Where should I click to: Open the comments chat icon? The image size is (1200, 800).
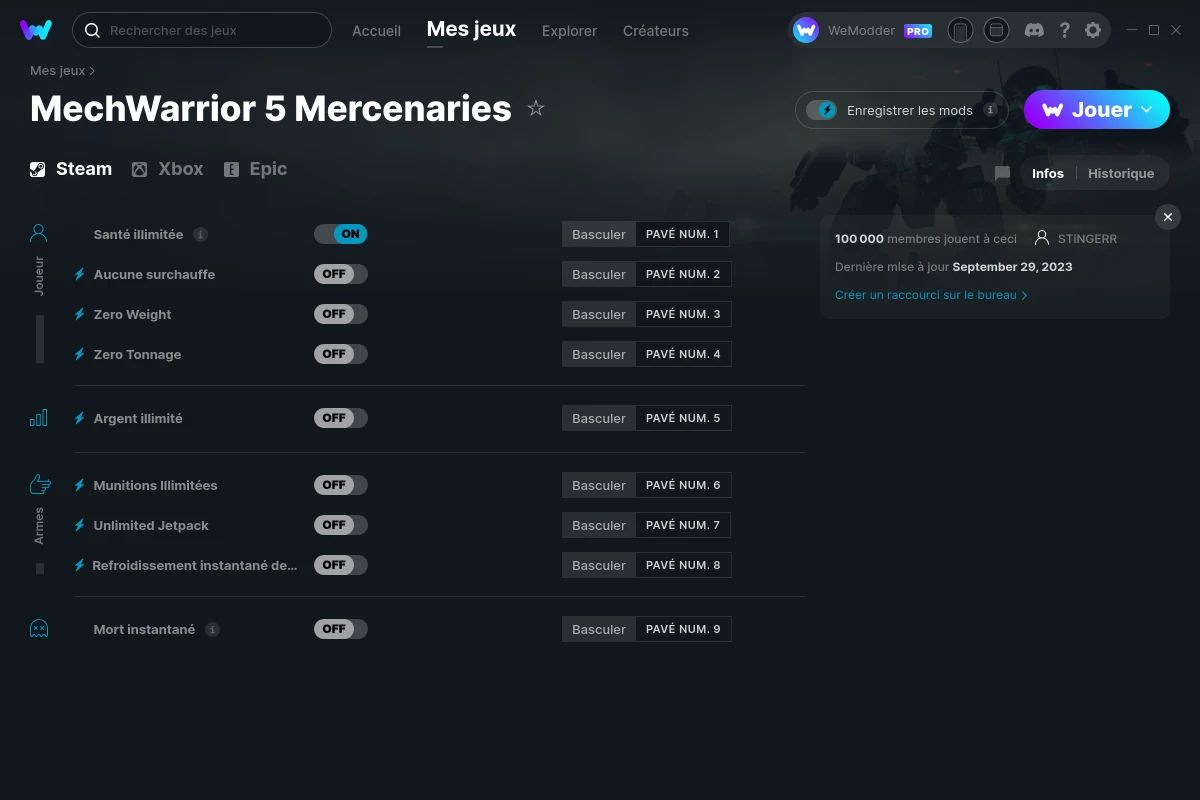(x=1002, y=174)
